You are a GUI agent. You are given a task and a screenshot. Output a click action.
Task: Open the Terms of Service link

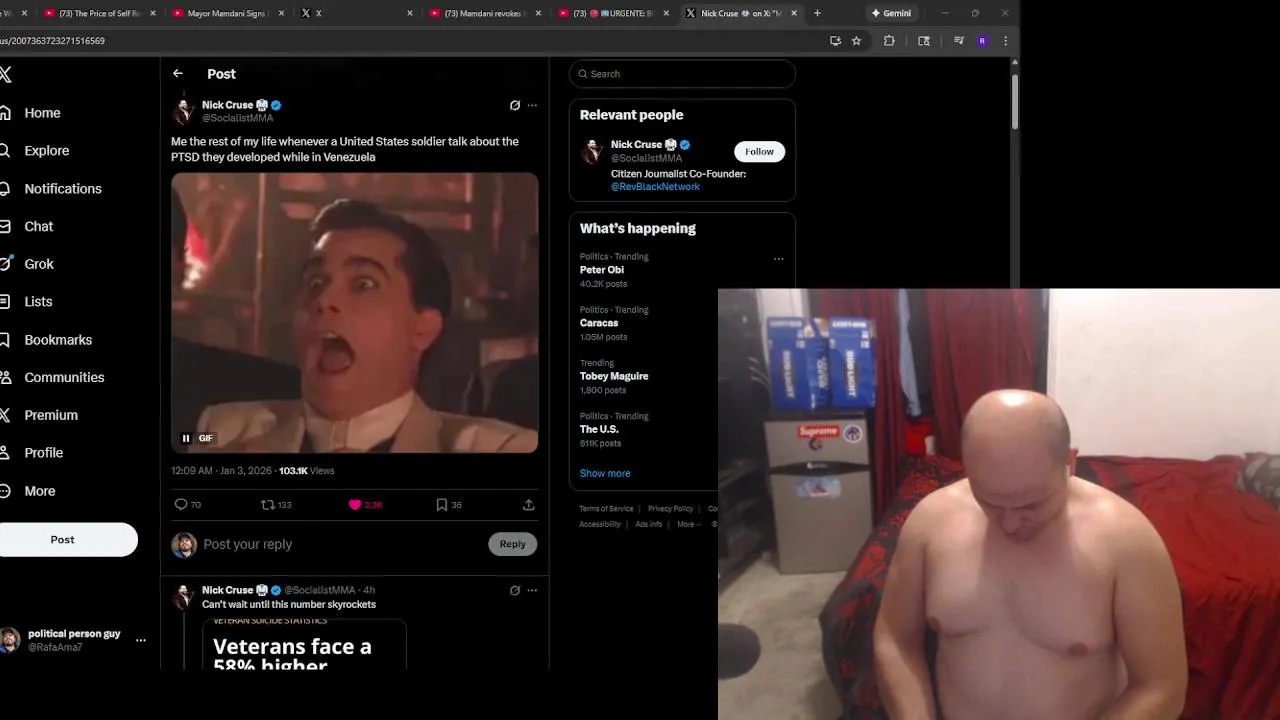[606, 509]
